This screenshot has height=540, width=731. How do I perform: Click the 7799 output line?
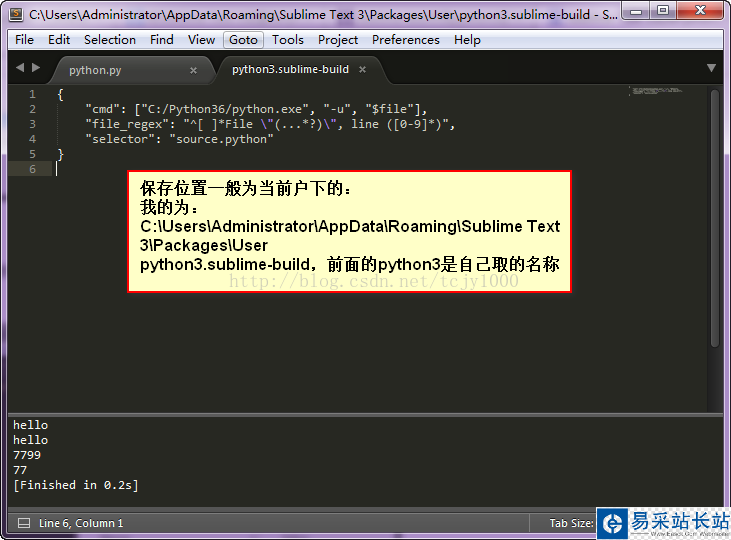pyautogui.click(x=27, y=455)
